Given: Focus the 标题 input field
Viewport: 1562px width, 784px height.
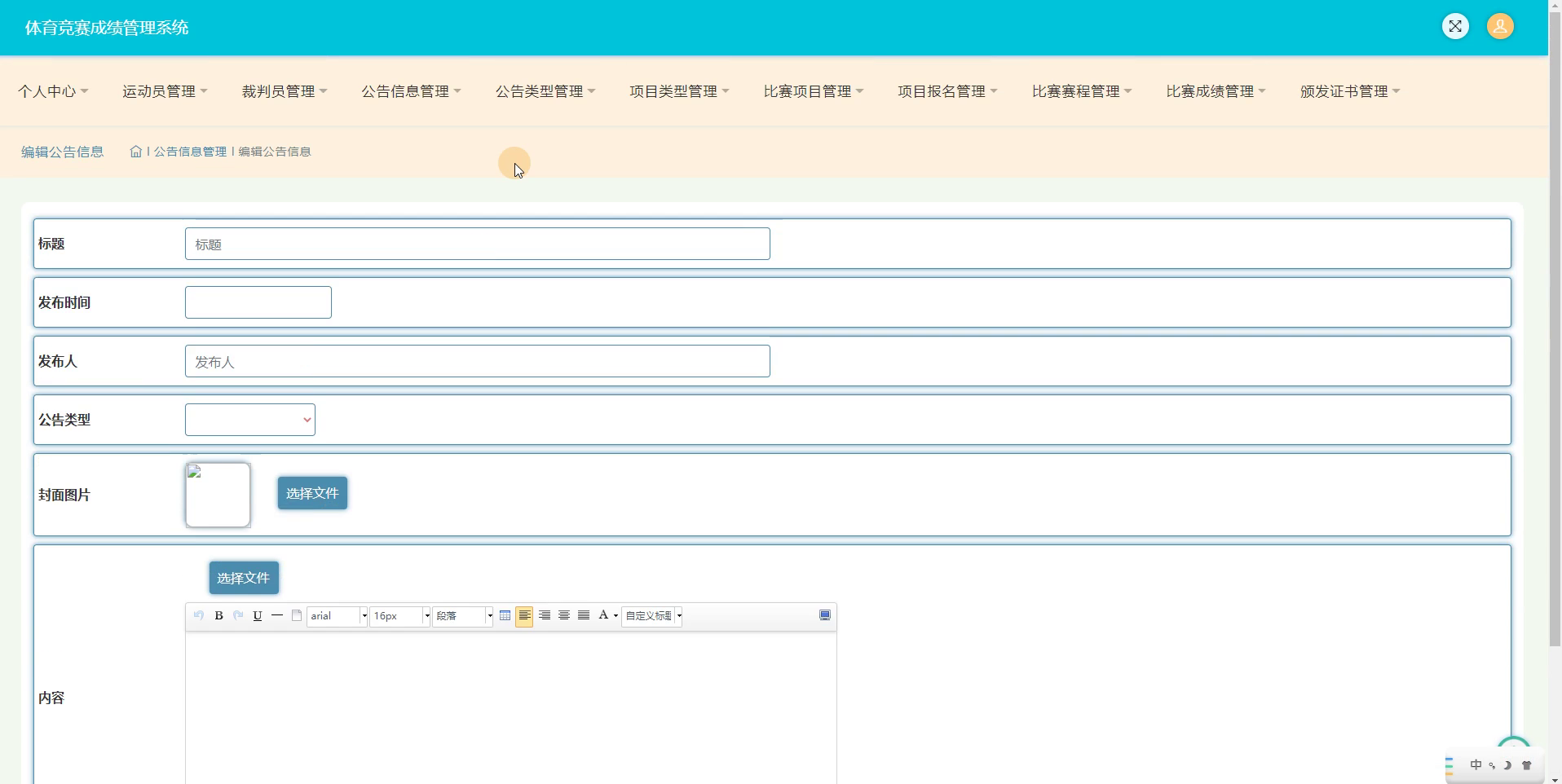Looking at the screenshot, I should tap(478, 244).
